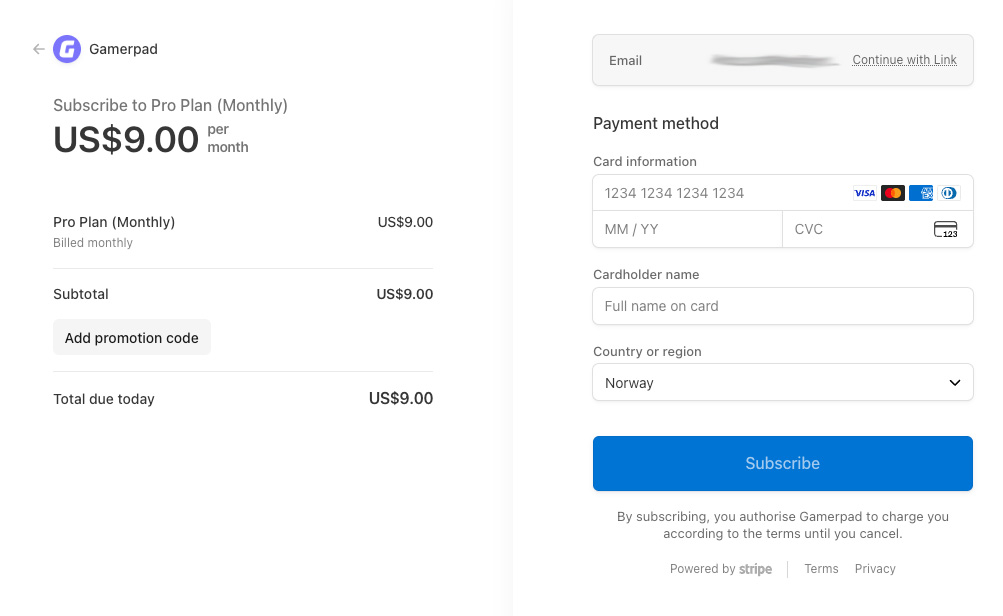
Task: Click the Mastercard icon
Action: (893, 193)
